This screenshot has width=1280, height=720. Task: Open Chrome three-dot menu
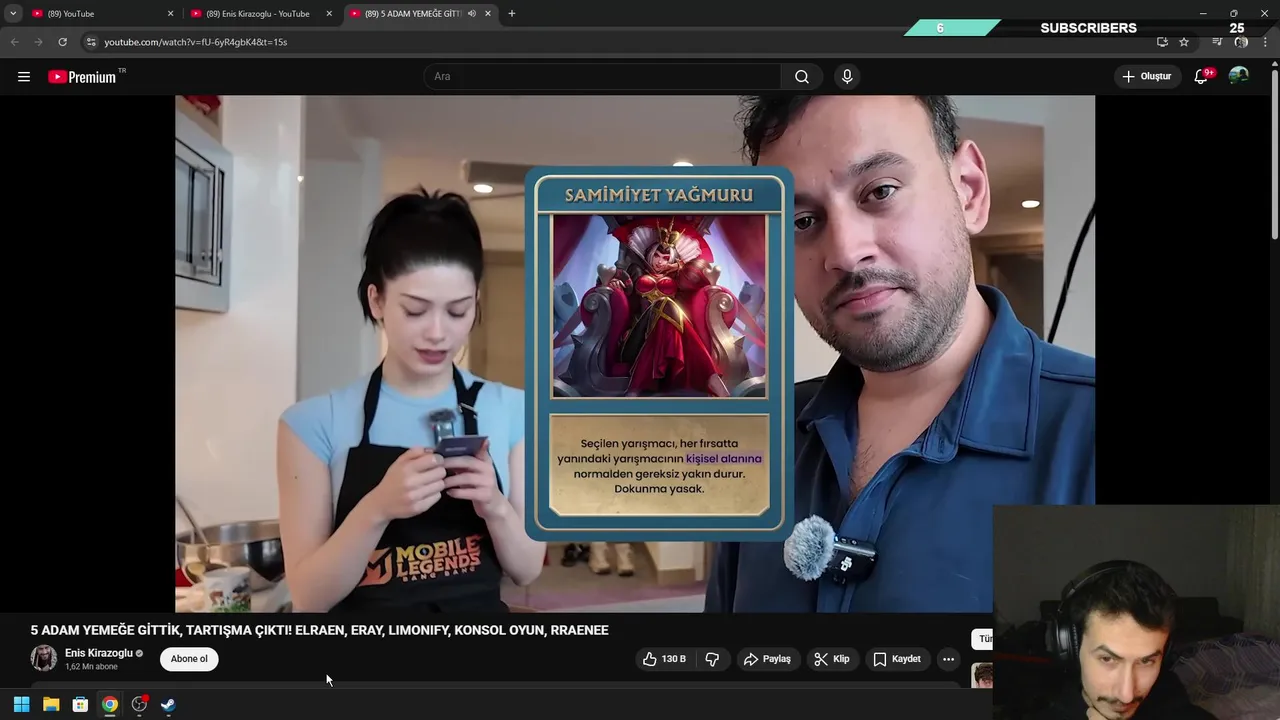[x=1265, y=42]
